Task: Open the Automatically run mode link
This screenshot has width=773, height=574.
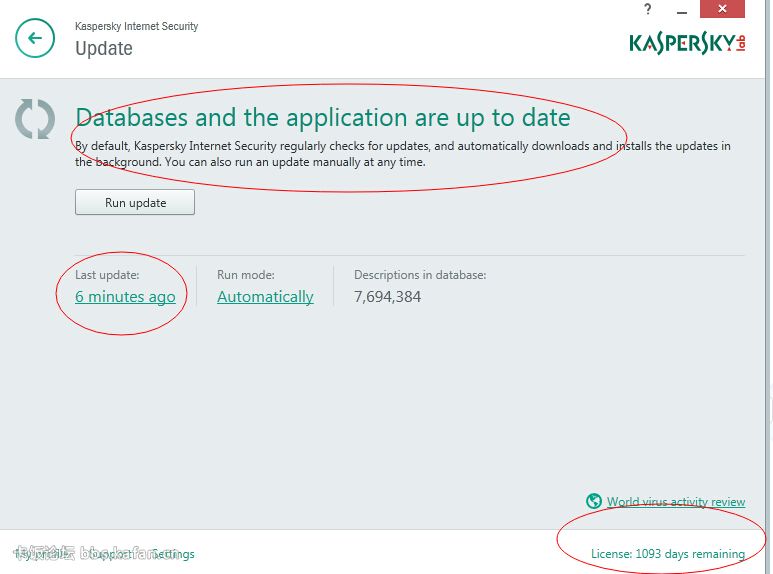Action: pos(265,296)
